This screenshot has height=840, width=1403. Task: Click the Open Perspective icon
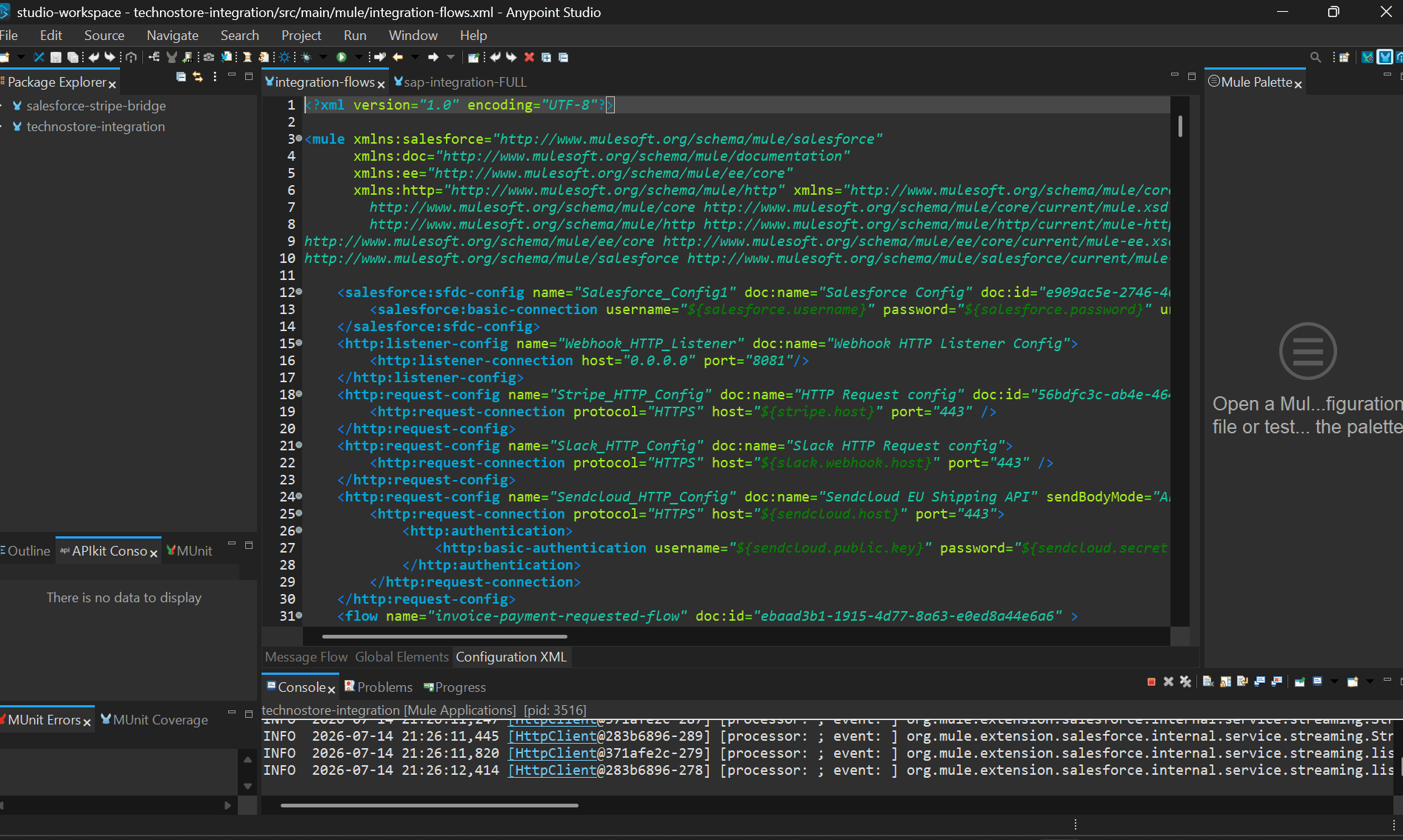[x=1344, y=57]
